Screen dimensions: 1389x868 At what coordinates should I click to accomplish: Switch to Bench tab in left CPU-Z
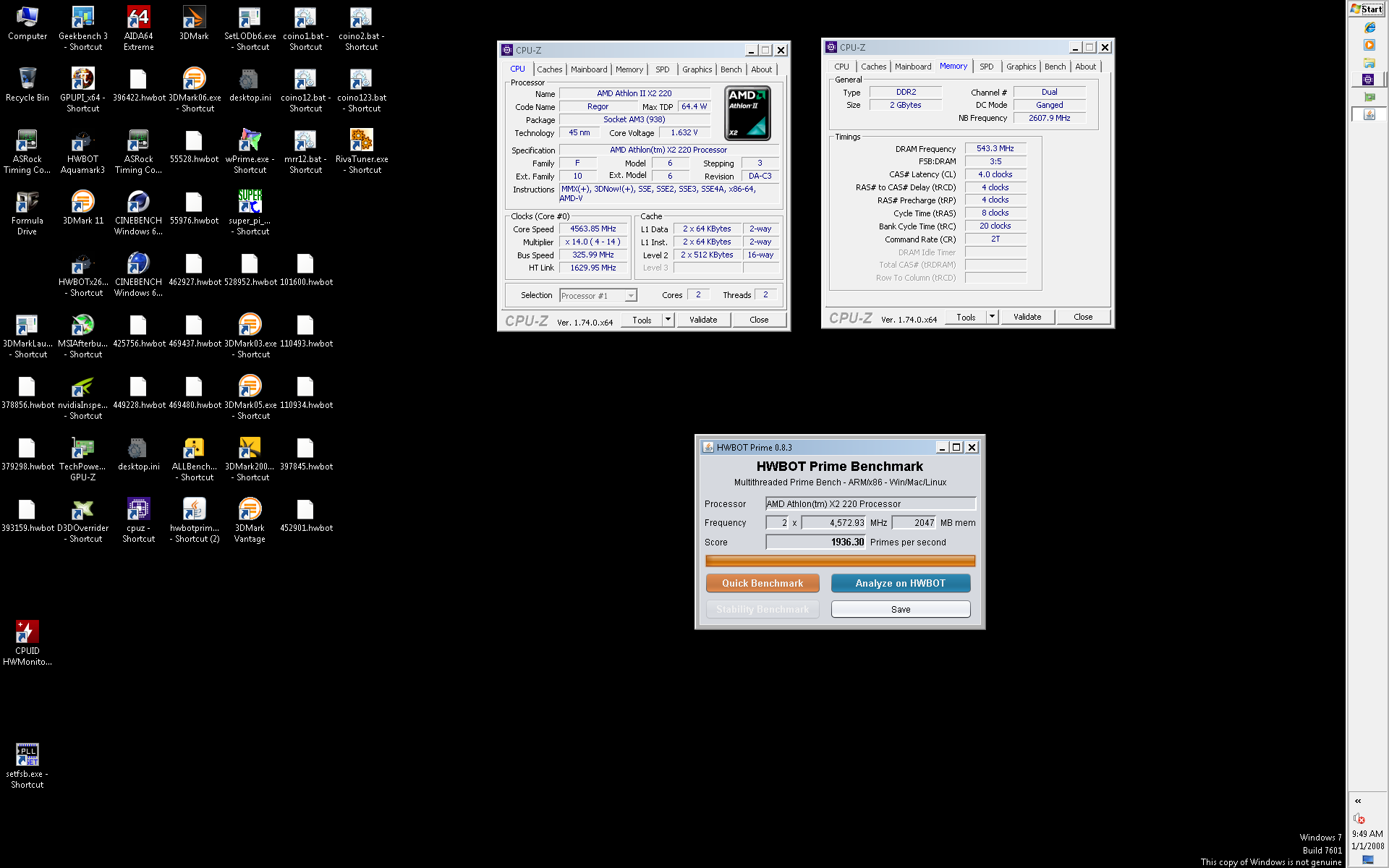point(731,69)
